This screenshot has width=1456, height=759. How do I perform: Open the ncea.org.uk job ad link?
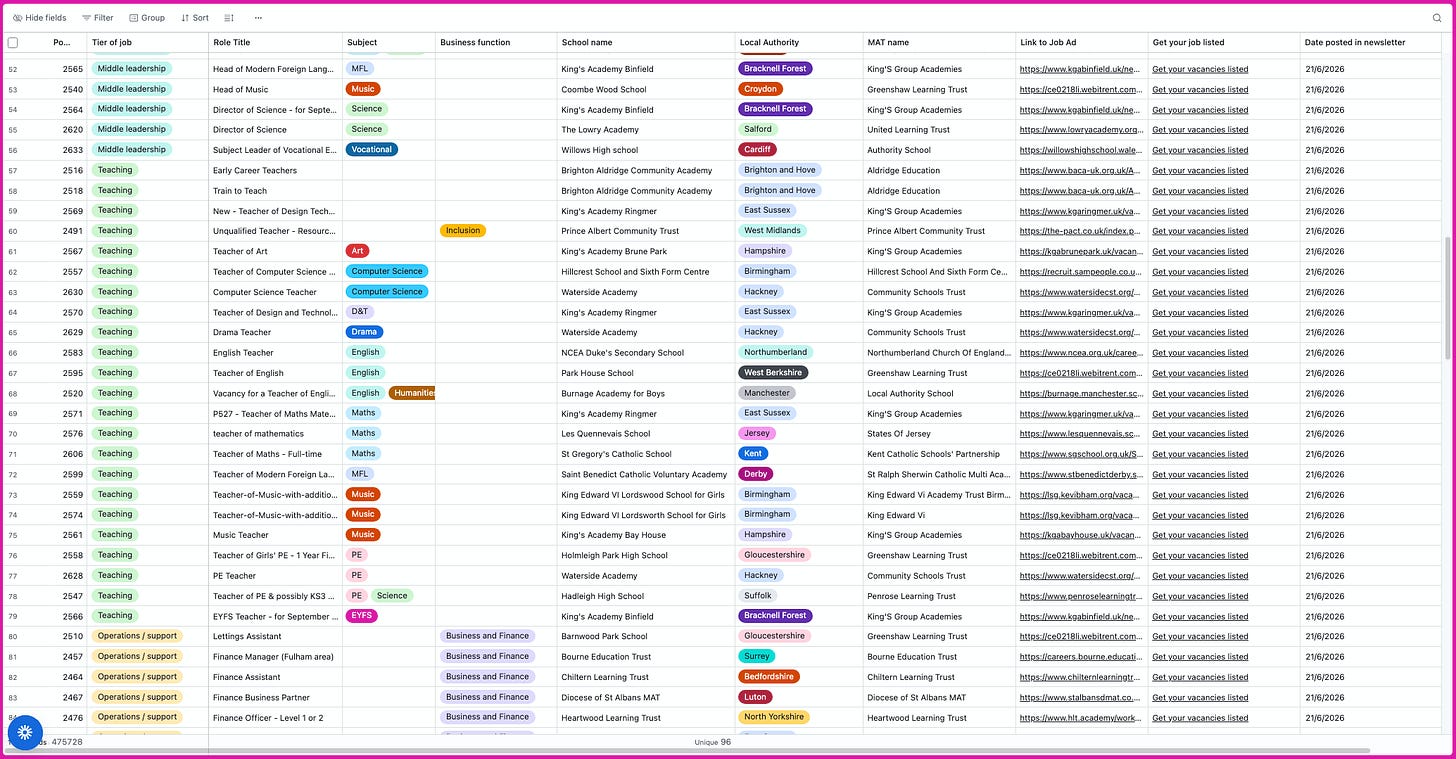pos(1080,353)
